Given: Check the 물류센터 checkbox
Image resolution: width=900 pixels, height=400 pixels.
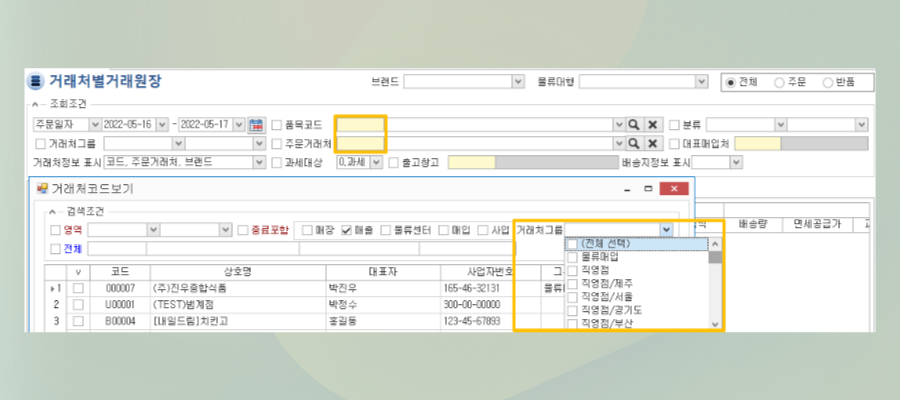Looking at the screenshot, I should click(x=385, y=230).
